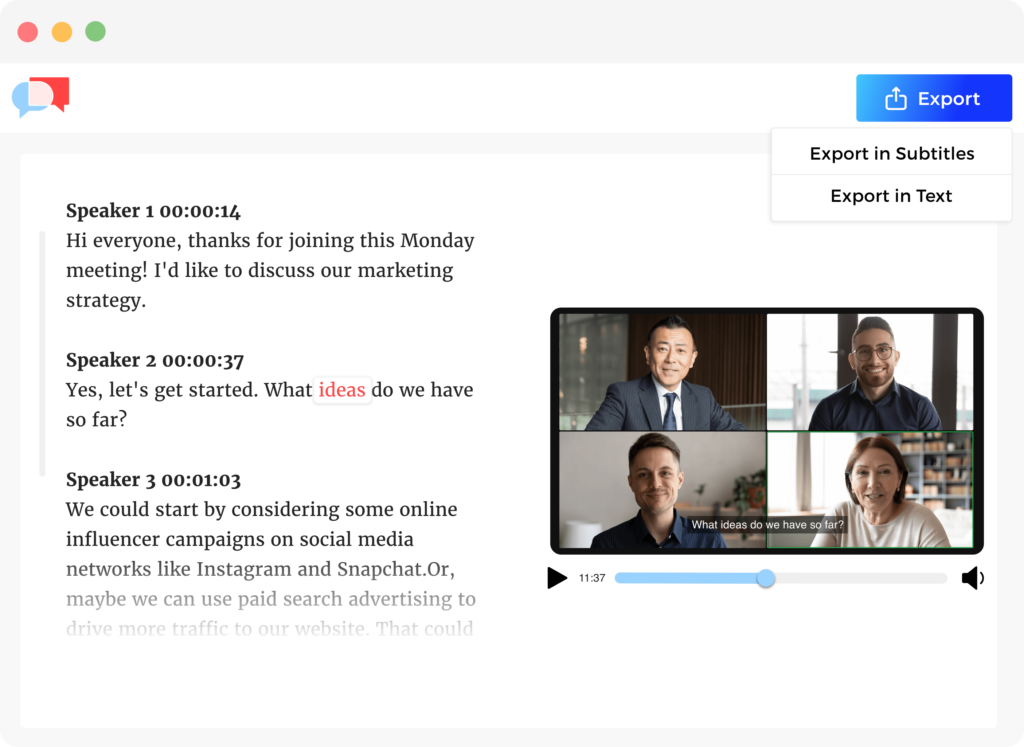Click the blue Export button
The image size is (1024, 747).
click(x=934, y=97)
